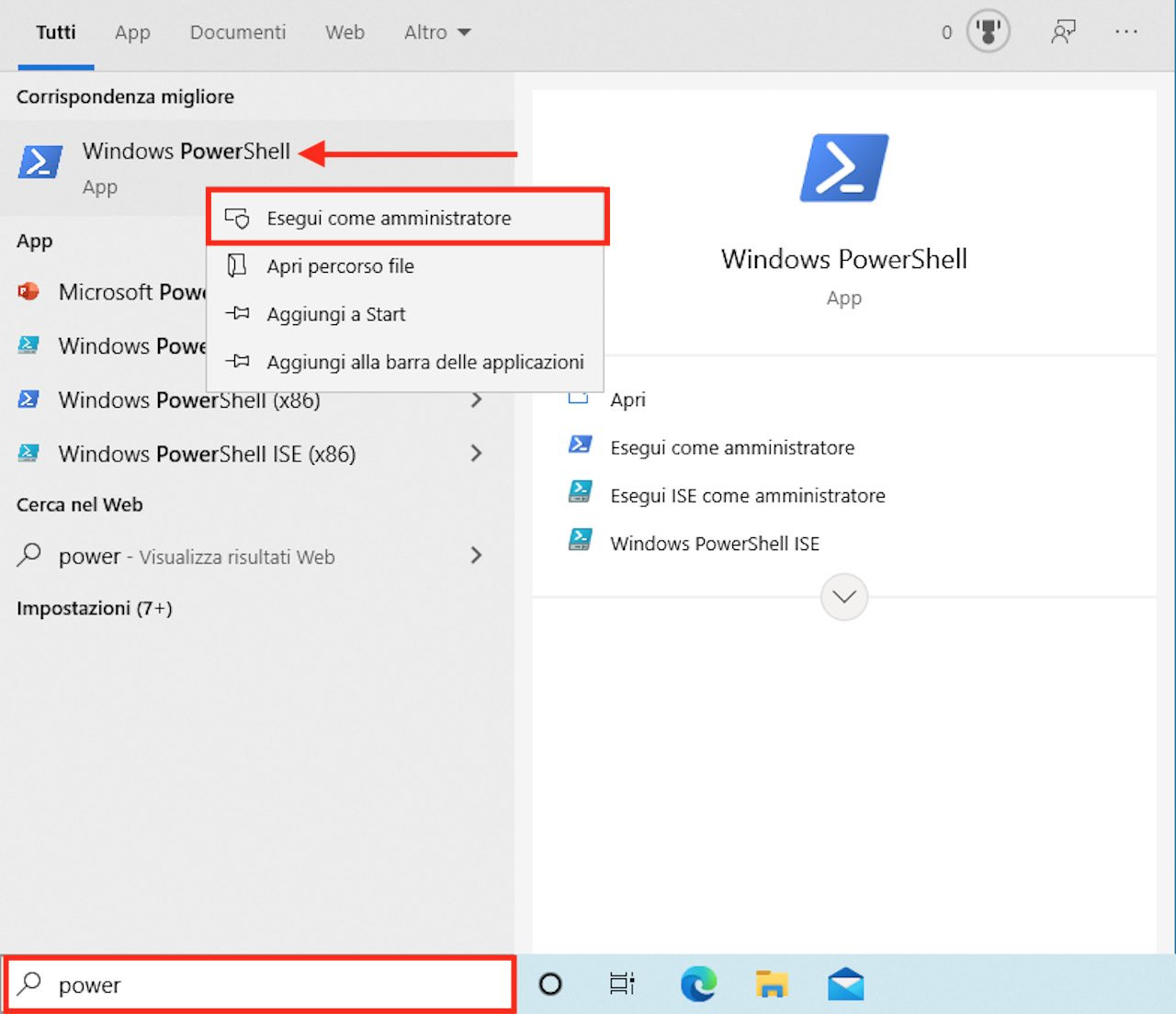This screenshot has height=1014, width=1176.
Task: Open the feedback person icon in header
Action: coord(1063,32)
